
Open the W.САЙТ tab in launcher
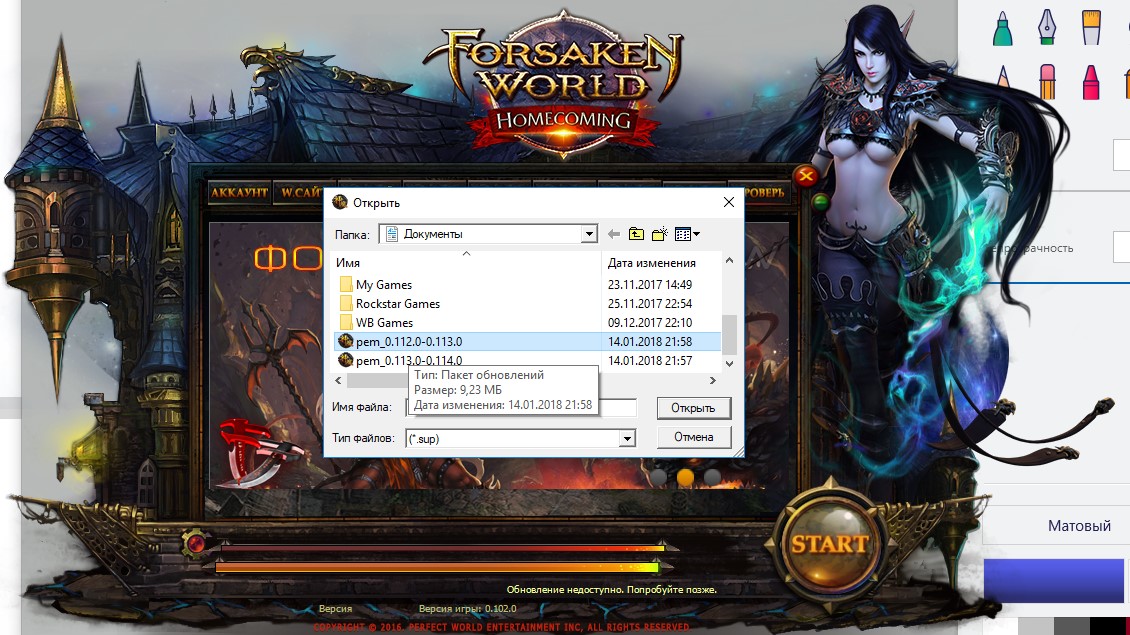tap(300, 192)
